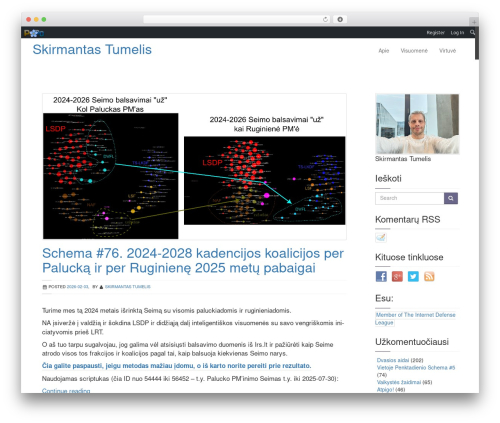Open the Facebook profile icon
Image resolution: width=500 pixels, height=423 pixels.
[x=381, y=276]
